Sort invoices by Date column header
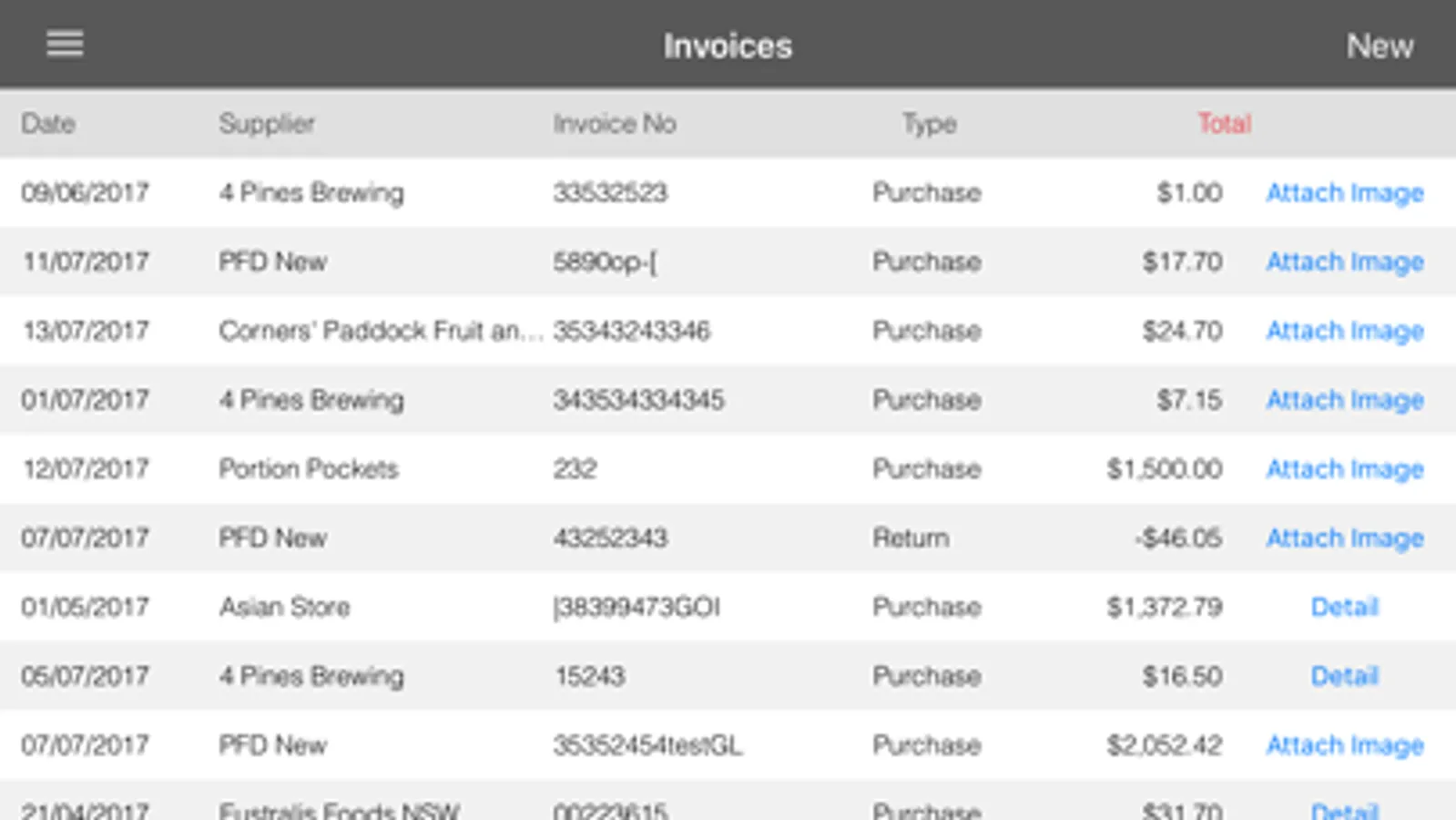The height and width of the screenshot is (820, 1456). [x=48, y=124]
